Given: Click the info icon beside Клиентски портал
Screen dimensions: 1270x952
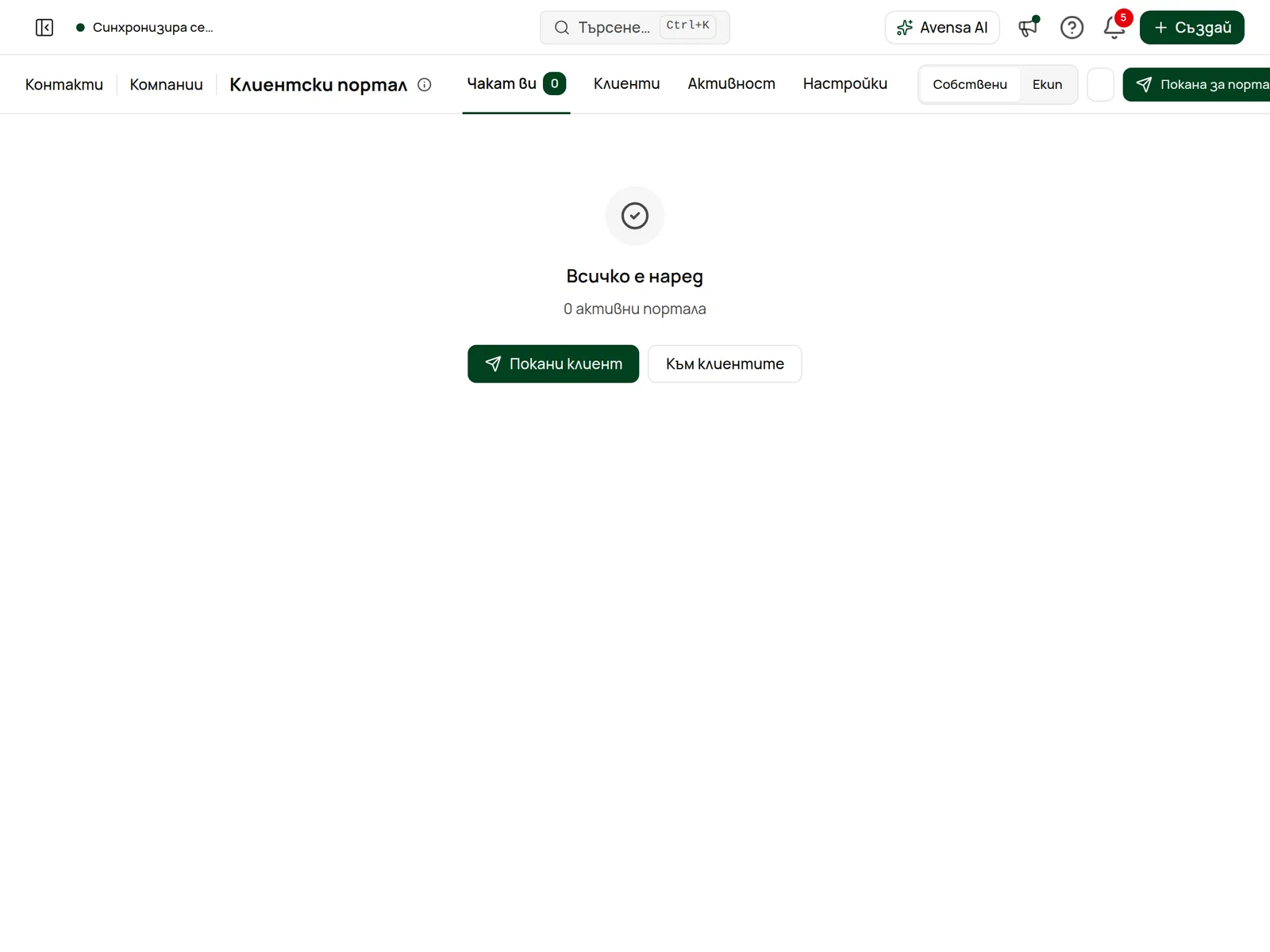Looking at the screenshot, I should click(425, 85).
